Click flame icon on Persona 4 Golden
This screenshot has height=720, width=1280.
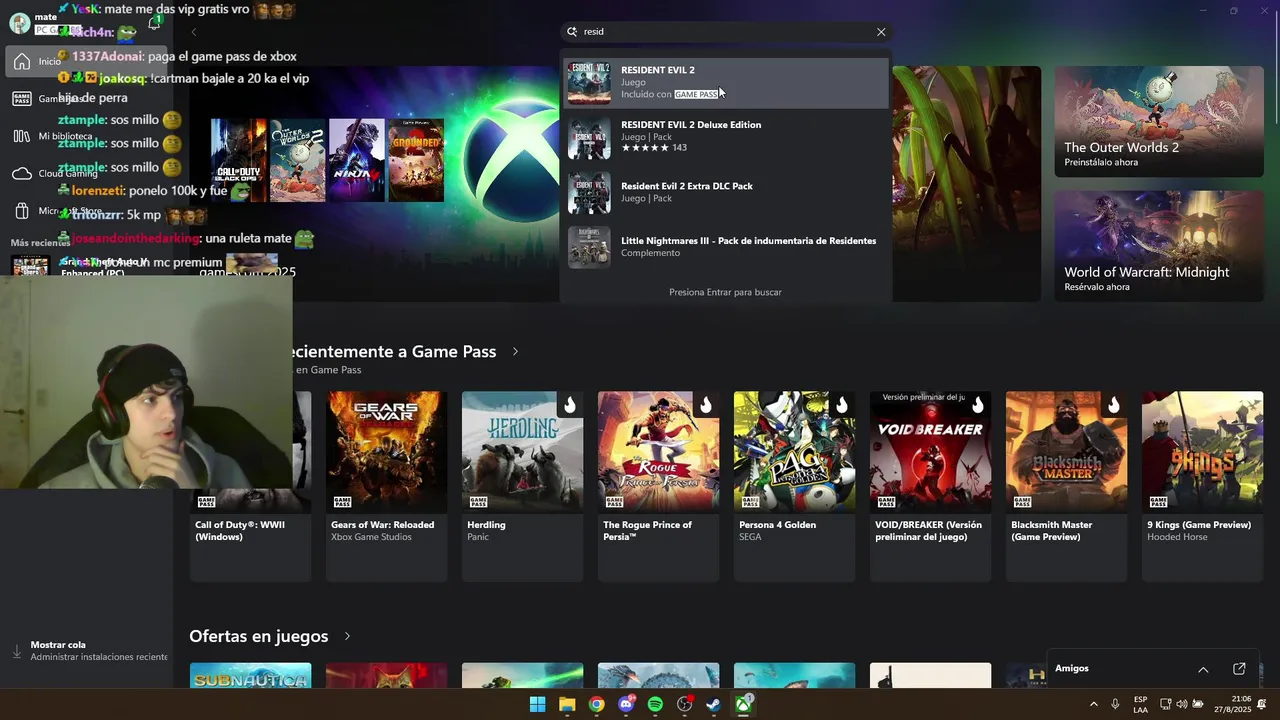(x=841, y=405)
